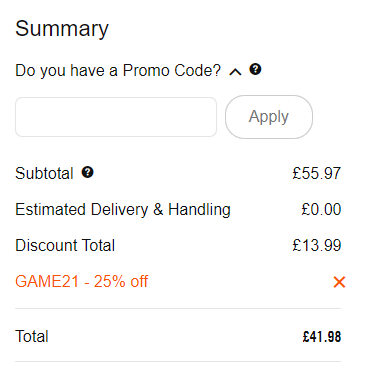Click the divider line above Total
378x367 pixels.
[x=178, y=309]
